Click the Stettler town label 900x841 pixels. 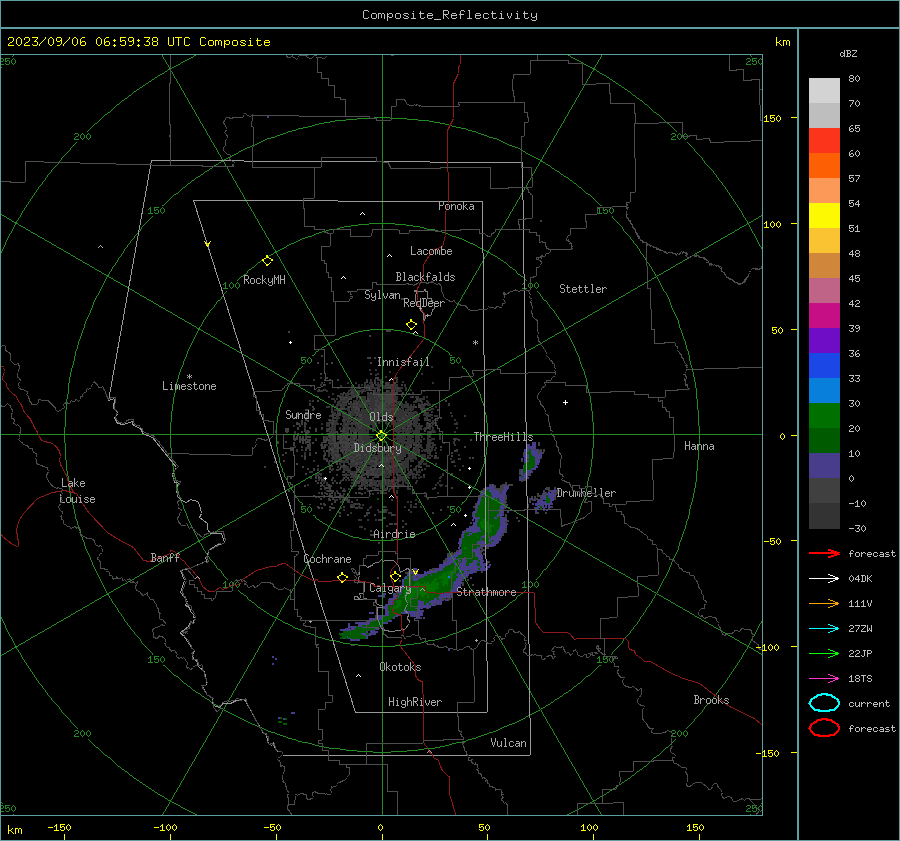pyautogui.click(x=583, y=289)
